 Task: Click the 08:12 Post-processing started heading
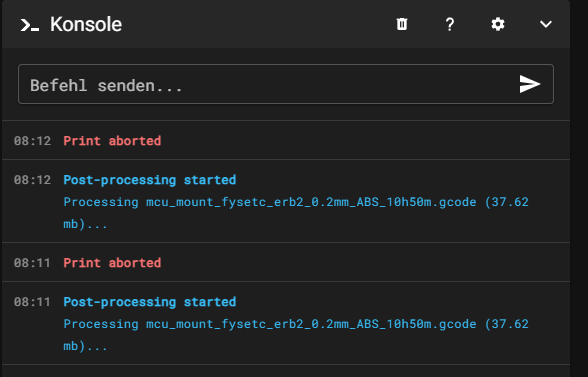coord(150,180)
